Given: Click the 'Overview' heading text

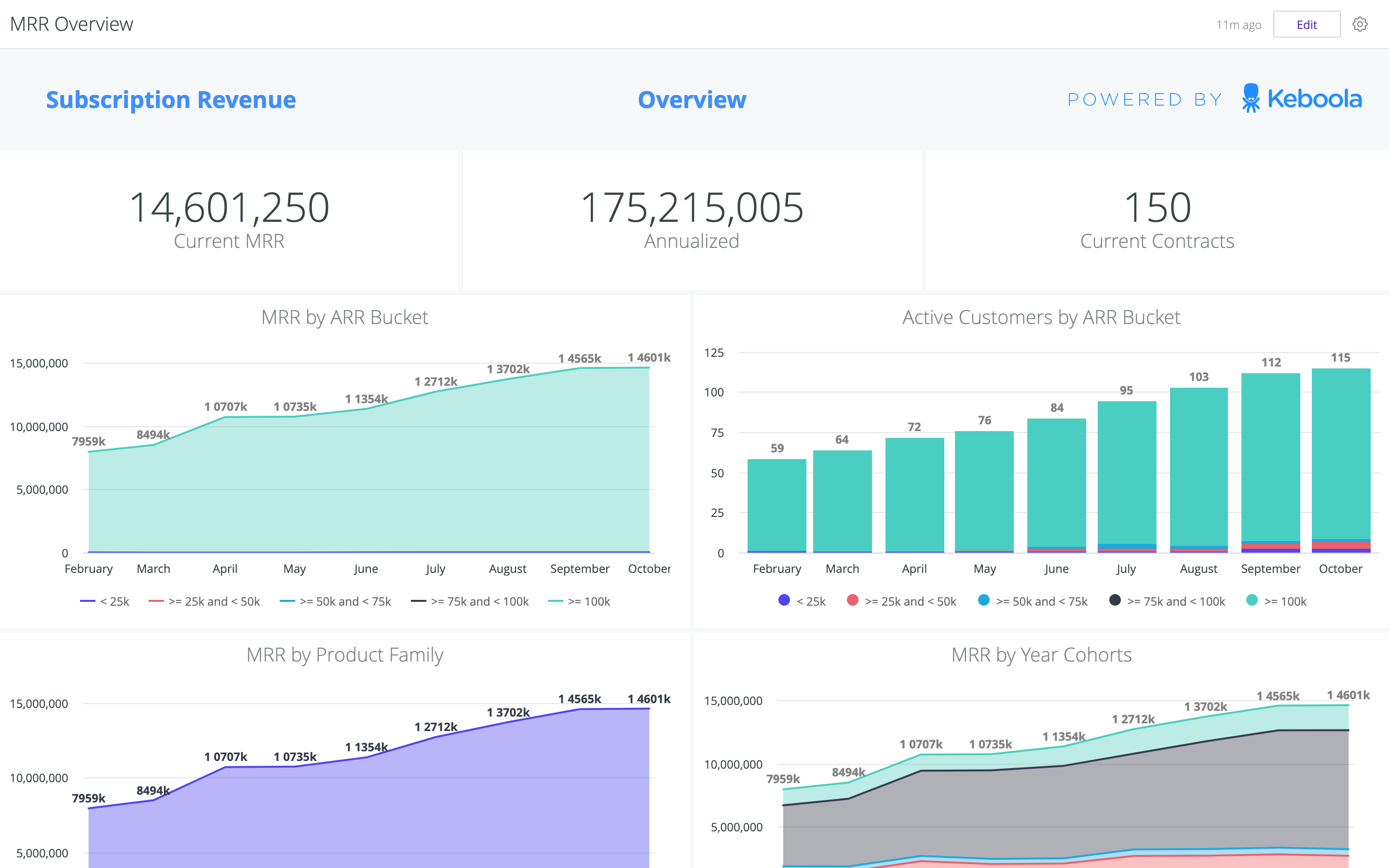Looking at the screenshot, I should click(692, 99).
